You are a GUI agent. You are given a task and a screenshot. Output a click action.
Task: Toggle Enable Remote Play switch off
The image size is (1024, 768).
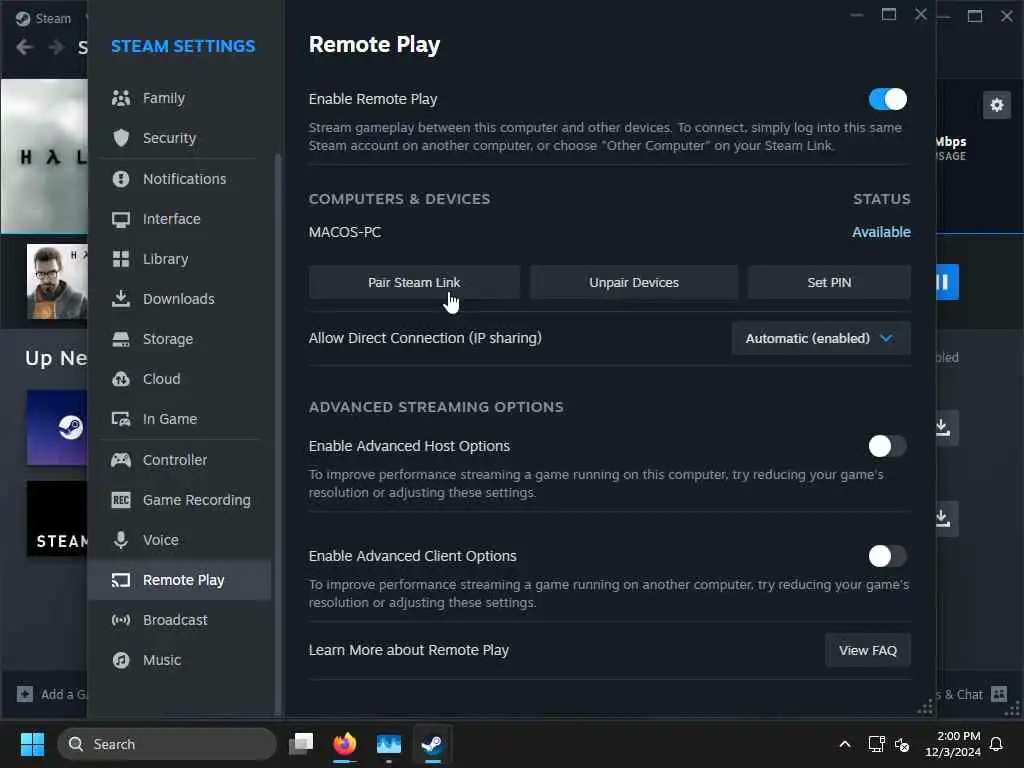coord(888,99)
